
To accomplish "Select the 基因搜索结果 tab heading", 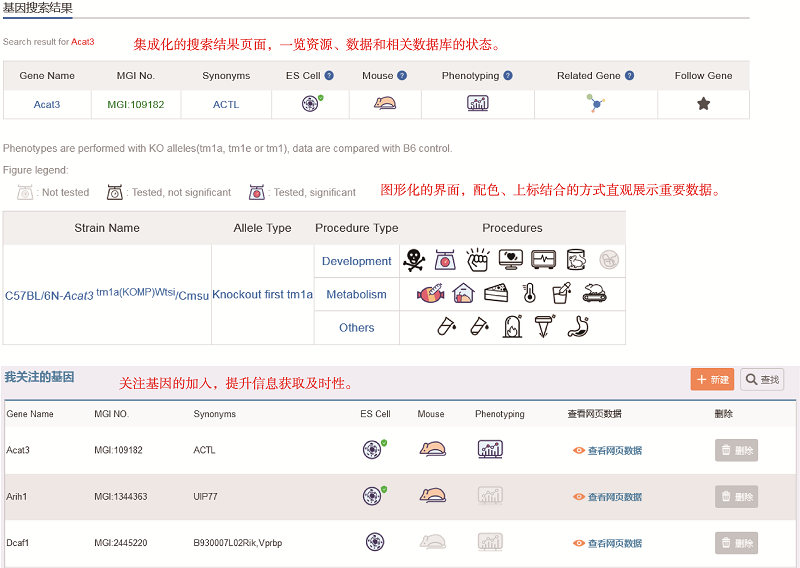I will pyautogui.click(x=38, y=8).
